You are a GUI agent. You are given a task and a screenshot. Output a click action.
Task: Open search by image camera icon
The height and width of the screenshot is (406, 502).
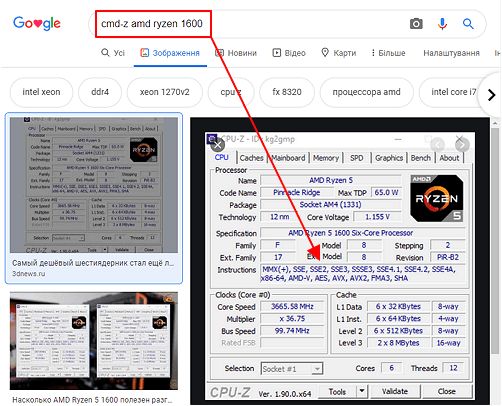click(x=416, y=24)
